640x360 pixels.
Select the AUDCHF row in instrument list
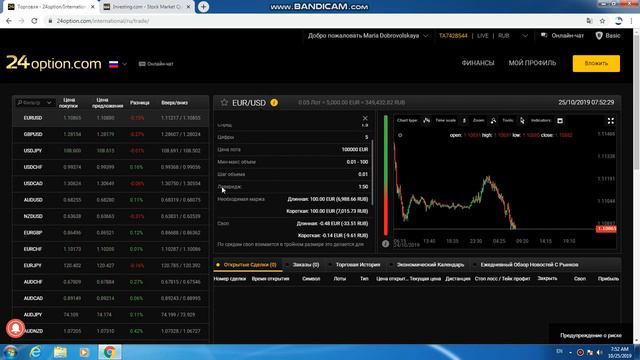point(111,282)
